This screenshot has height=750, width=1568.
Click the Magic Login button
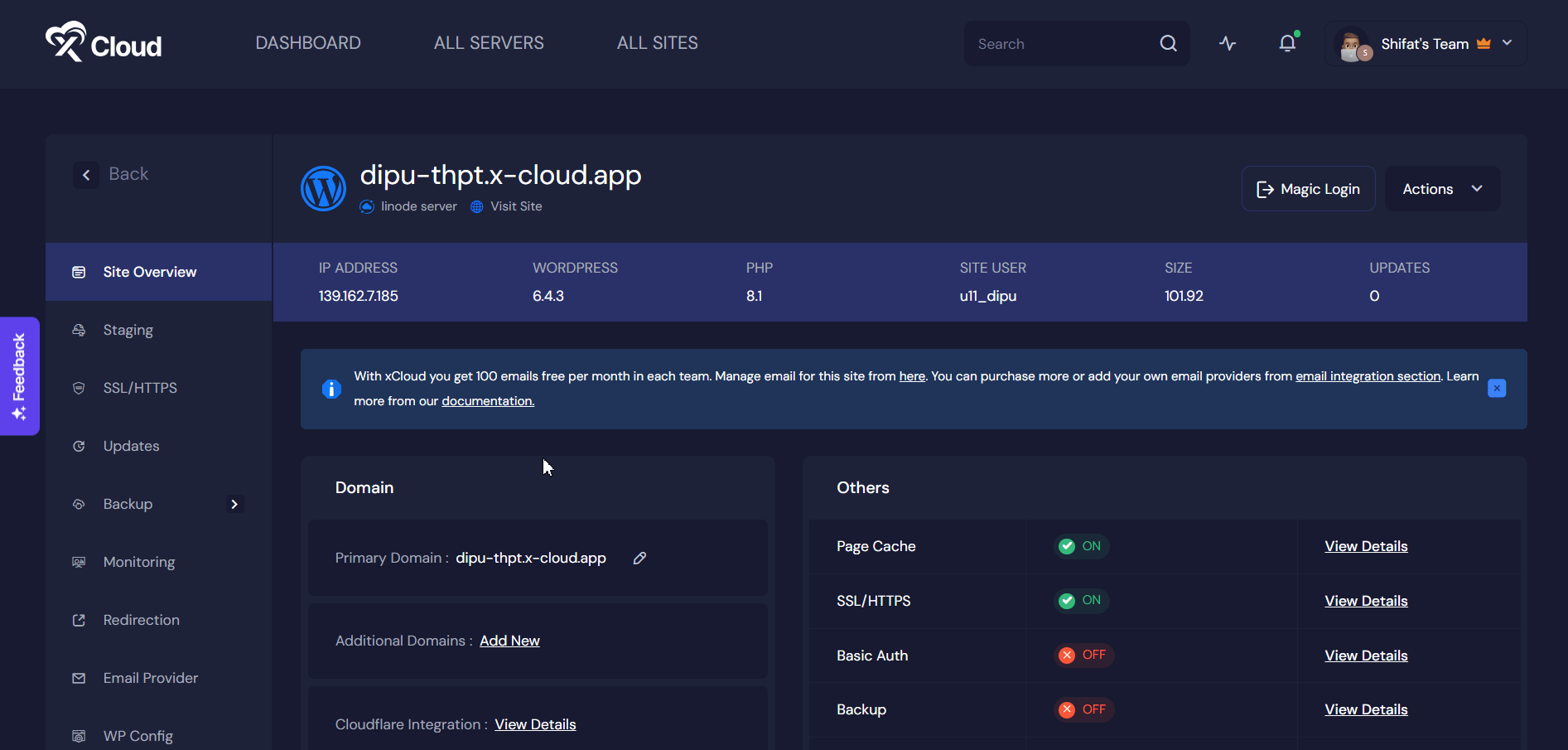tap(1308, 188)
